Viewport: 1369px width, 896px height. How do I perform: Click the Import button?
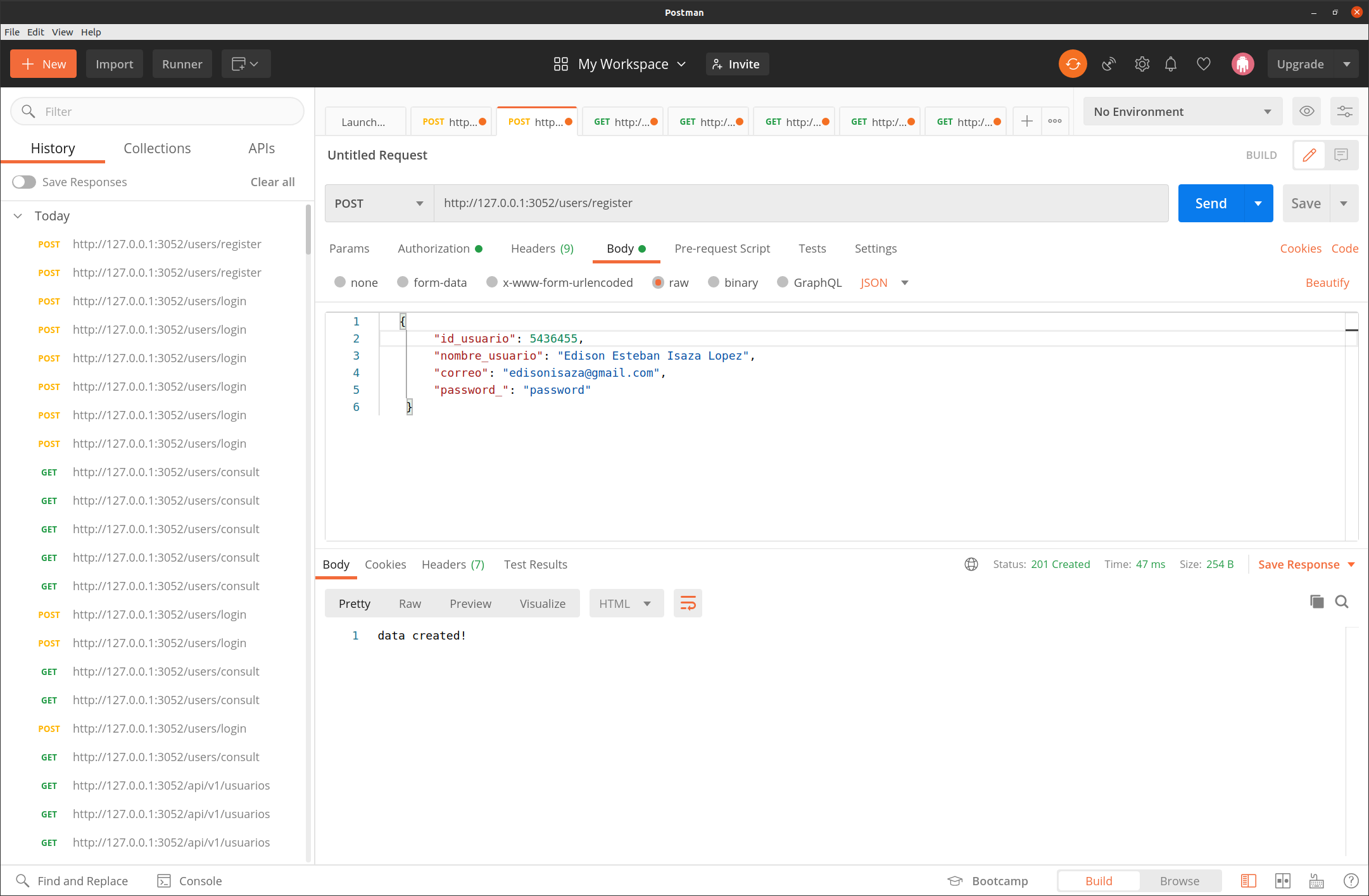click(115, 64)
